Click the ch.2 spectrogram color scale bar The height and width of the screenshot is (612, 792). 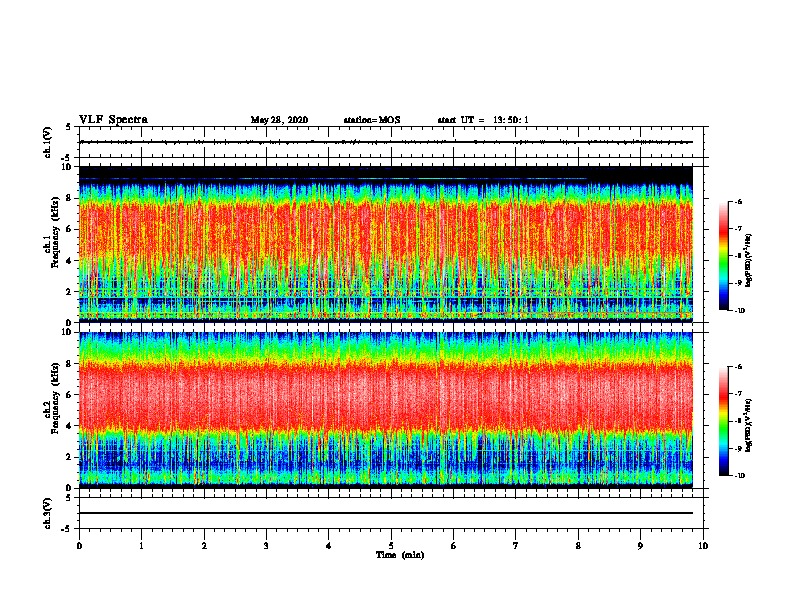(x=723, y=421)
